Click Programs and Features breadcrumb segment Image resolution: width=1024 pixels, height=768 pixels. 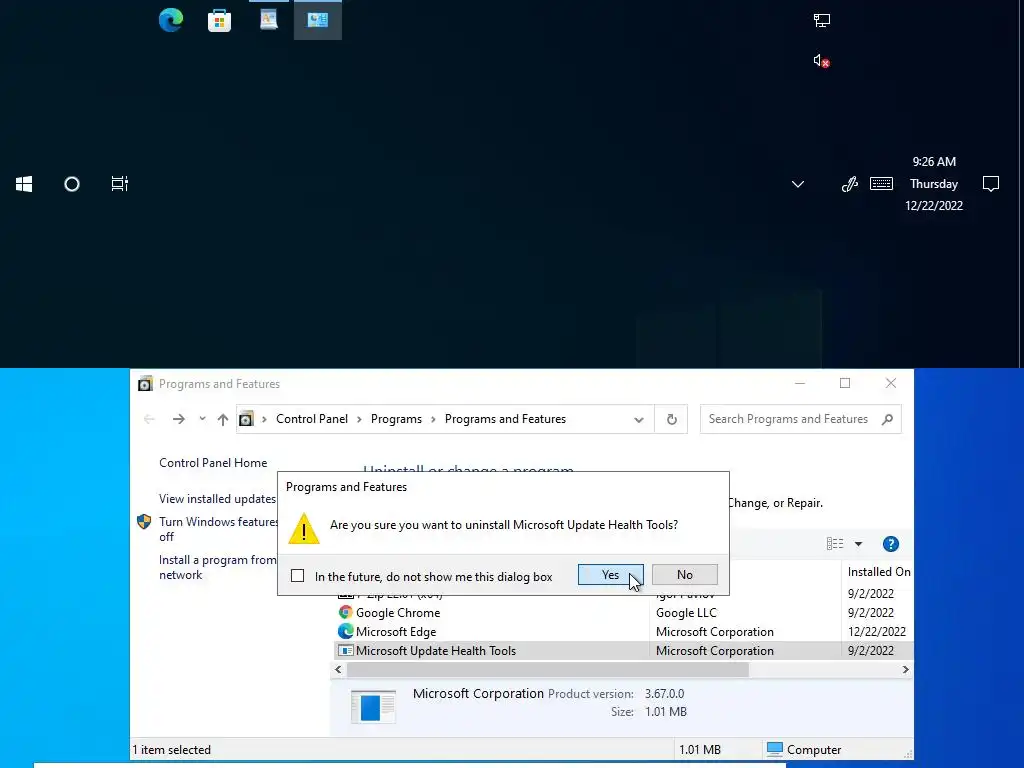pyautogui.click(x=505, y=419)
